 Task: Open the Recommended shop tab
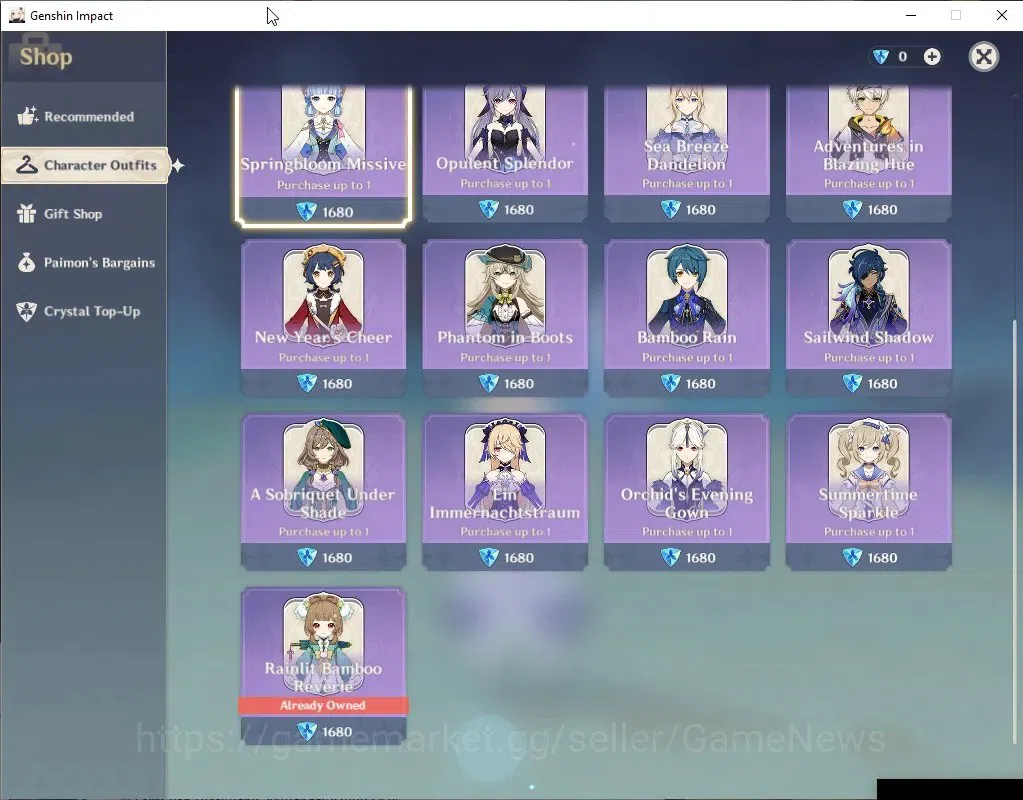pos(84,117)
